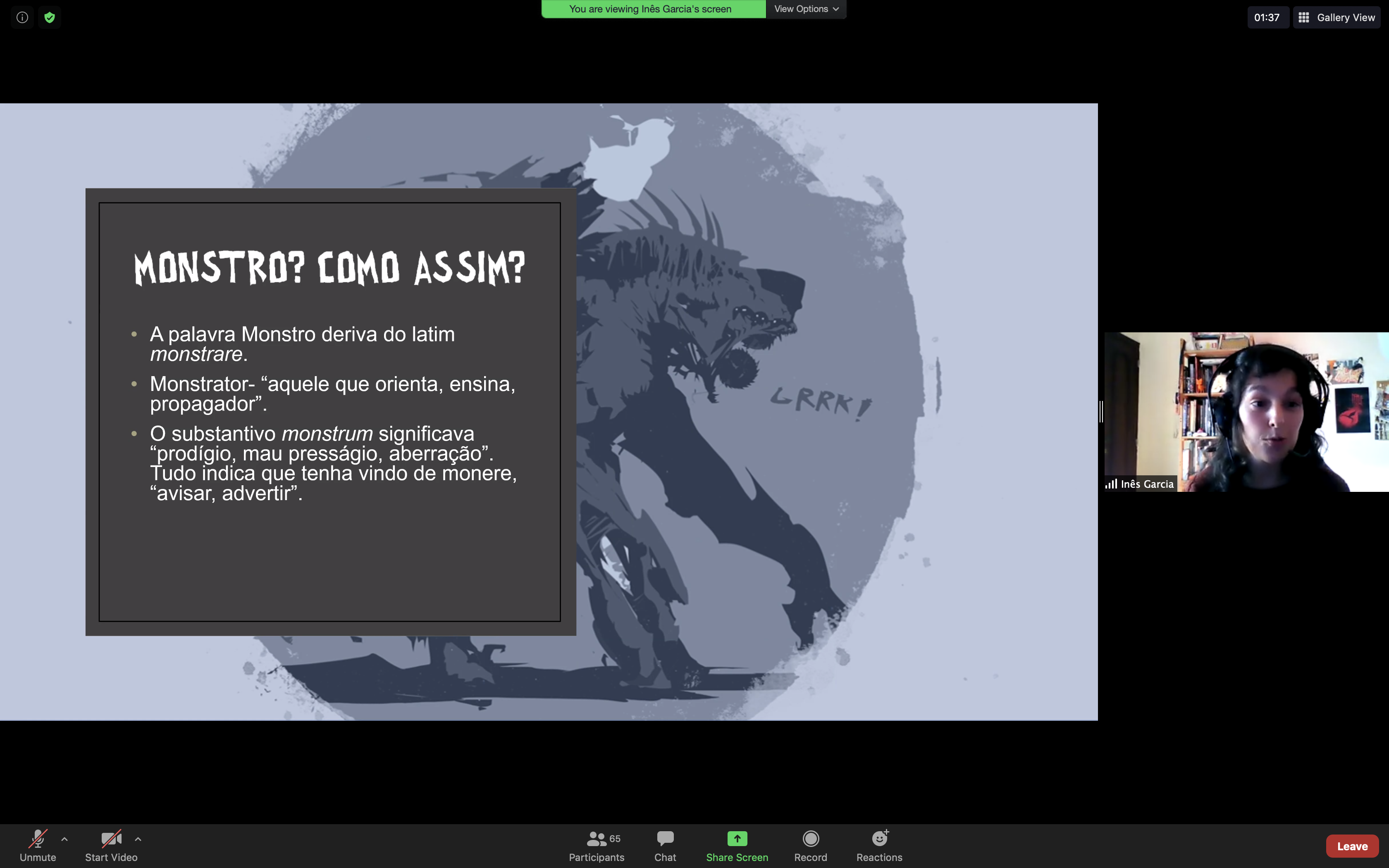Click the Inês Garcia name label

pyautogui.click(x=1141, y=484)
